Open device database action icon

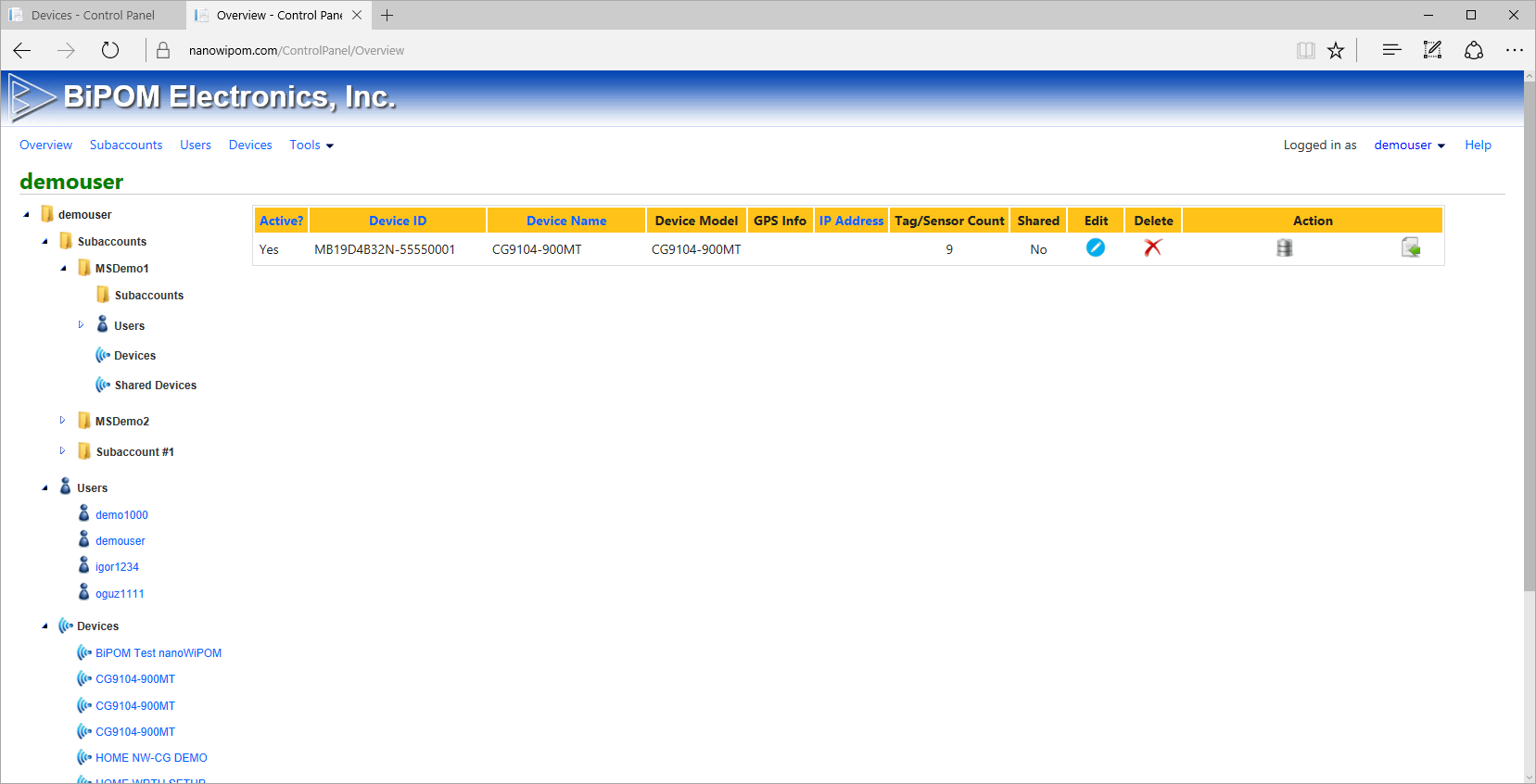(1285, 247)
